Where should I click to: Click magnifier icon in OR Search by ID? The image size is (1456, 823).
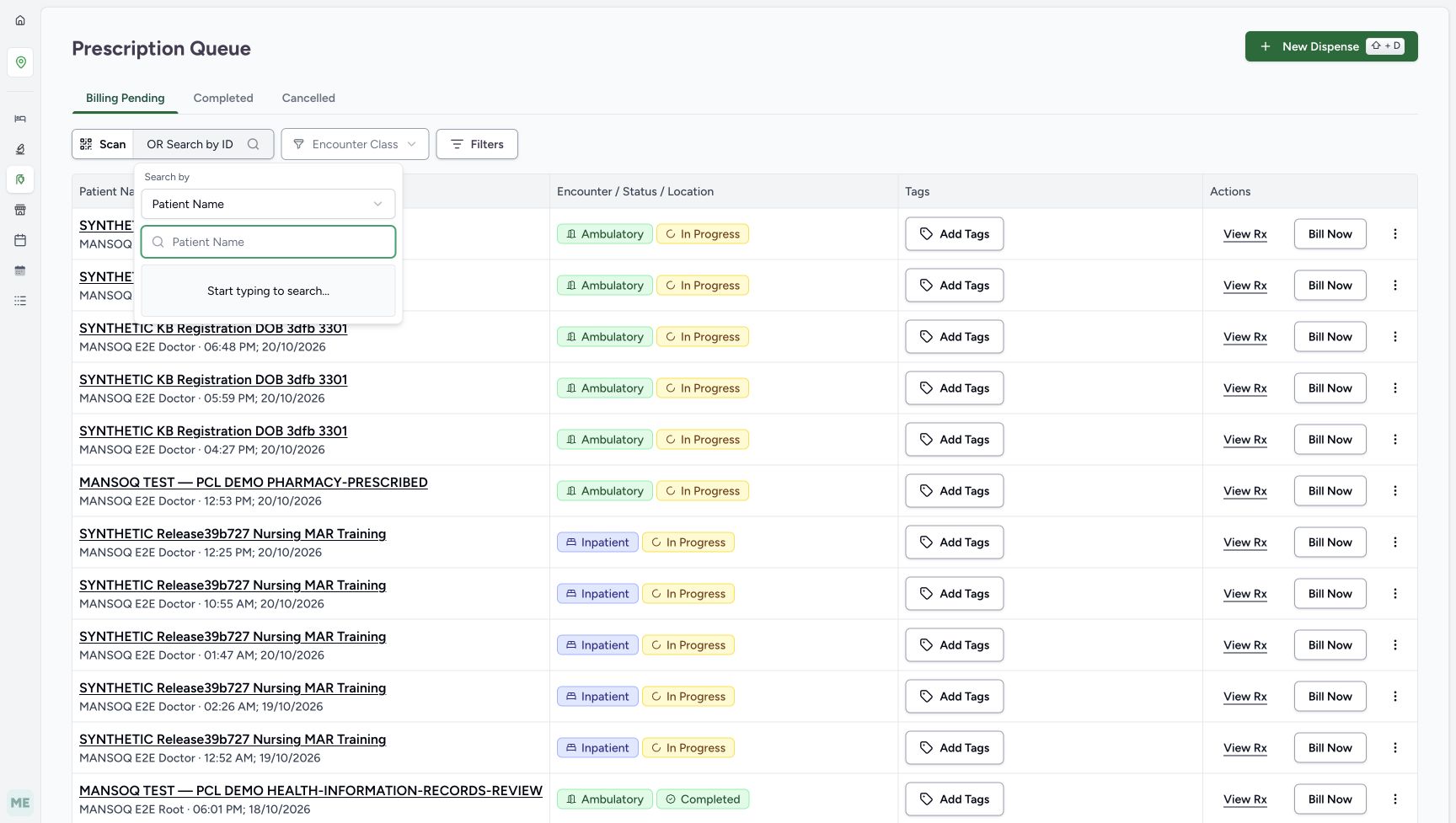[x=253, y=144]
